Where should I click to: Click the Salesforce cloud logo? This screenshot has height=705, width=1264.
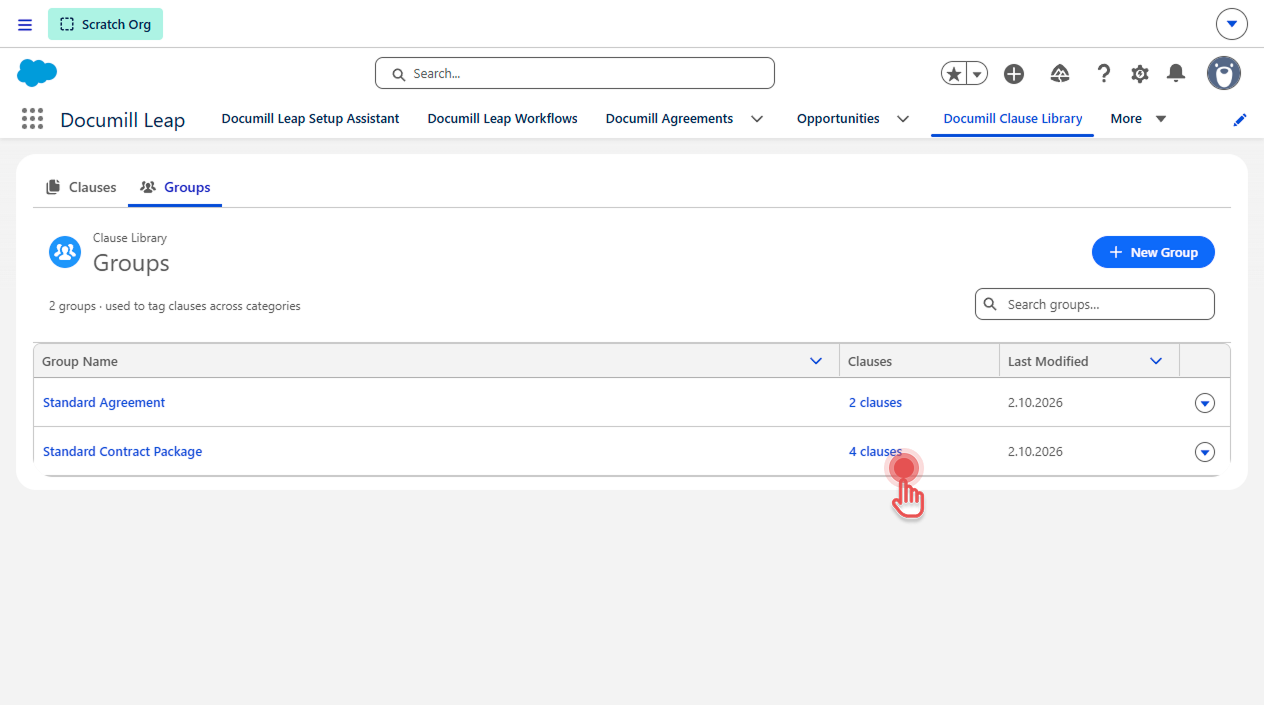(x=37, y=73)
